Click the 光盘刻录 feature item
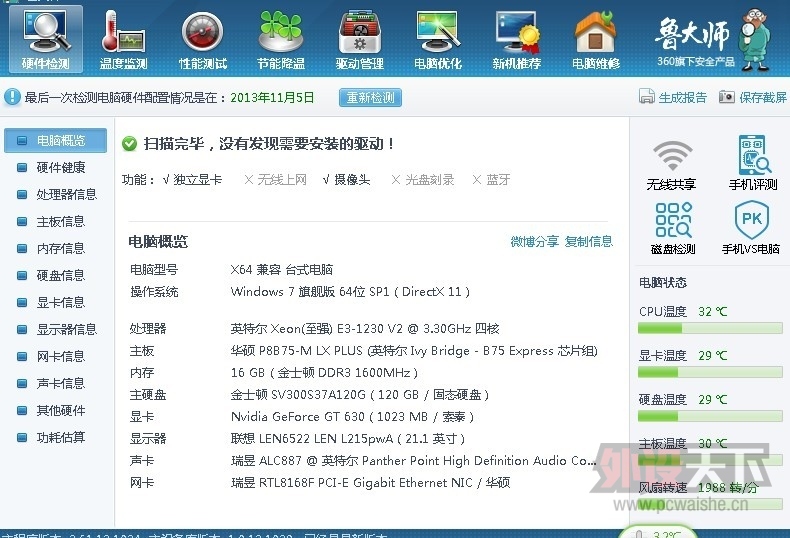 pyautogui.click(x=423, y=180)
